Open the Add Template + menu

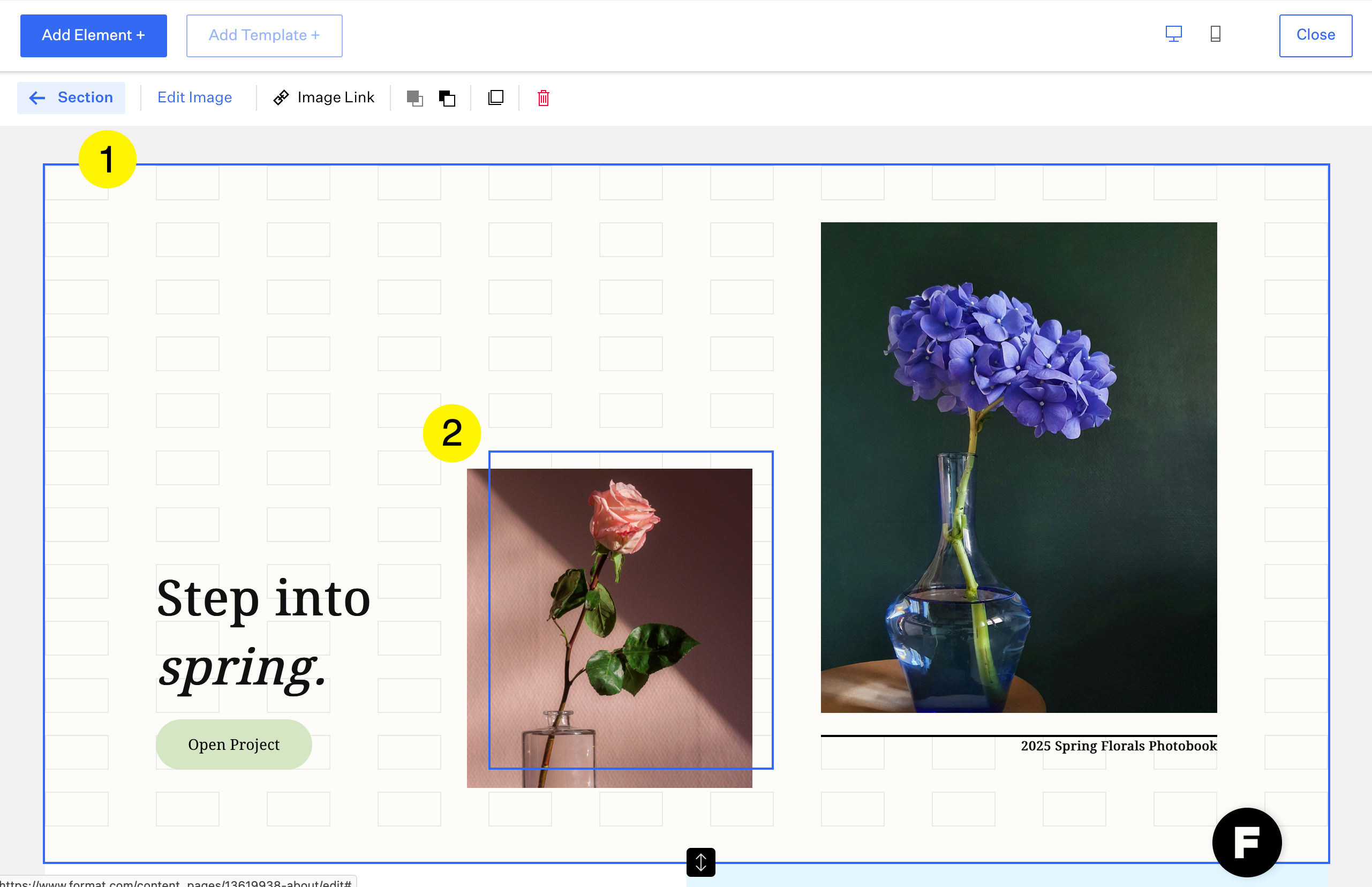tap(264, 36)
